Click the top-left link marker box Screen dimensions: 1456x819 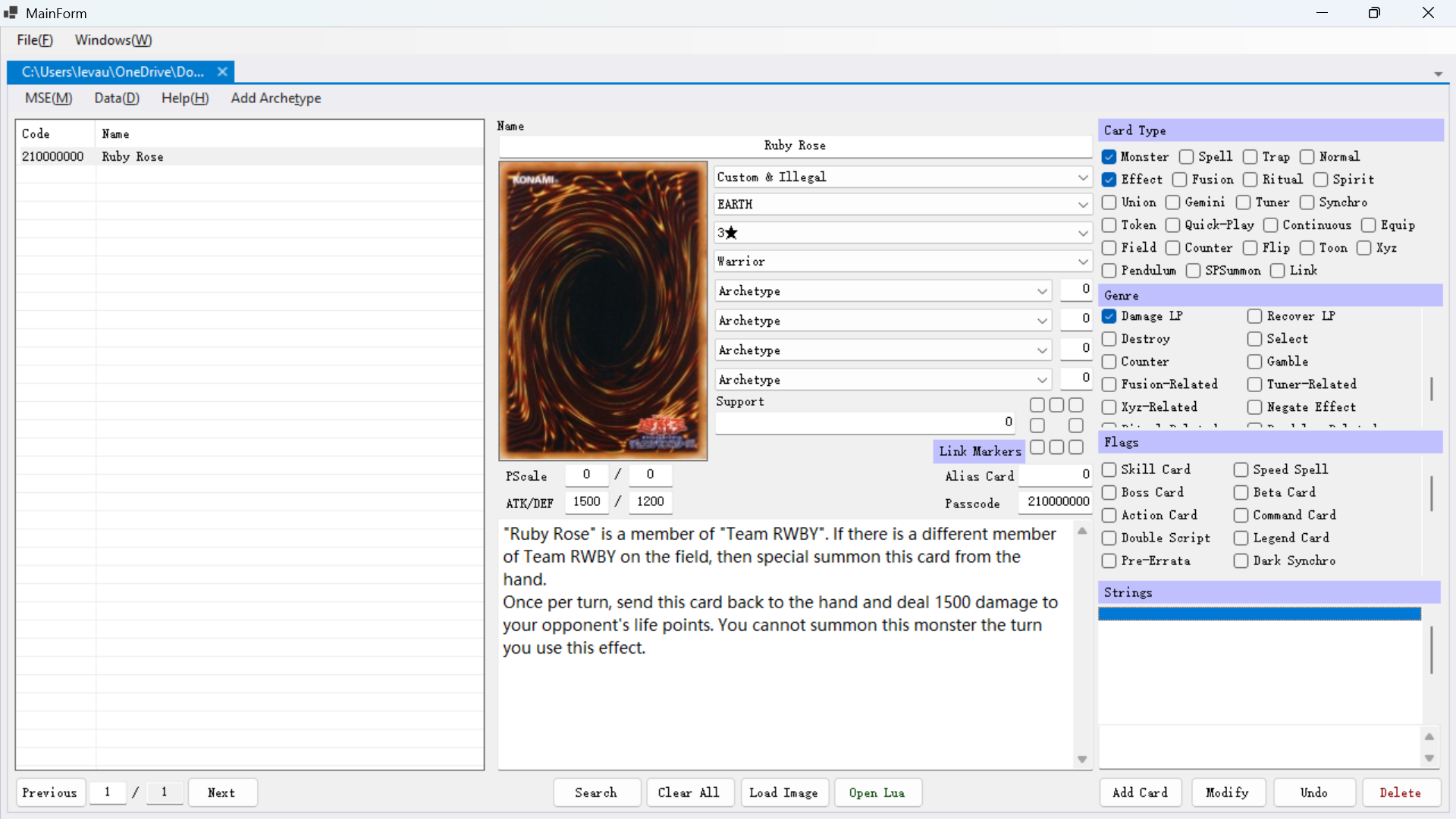(x=1037, y=405)
